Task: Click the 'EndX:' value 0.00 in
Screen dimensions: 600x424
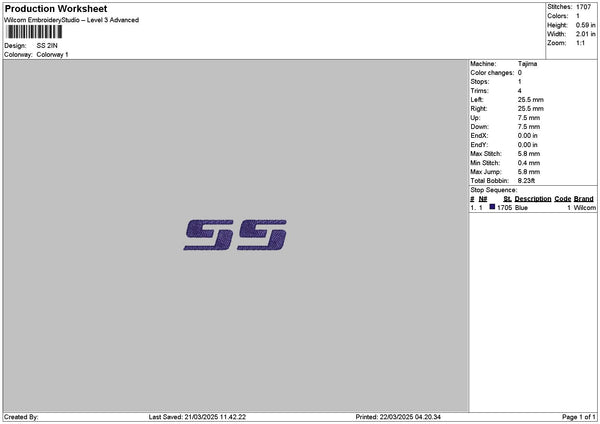Action: pyautogui.click(x=528, y=136)
